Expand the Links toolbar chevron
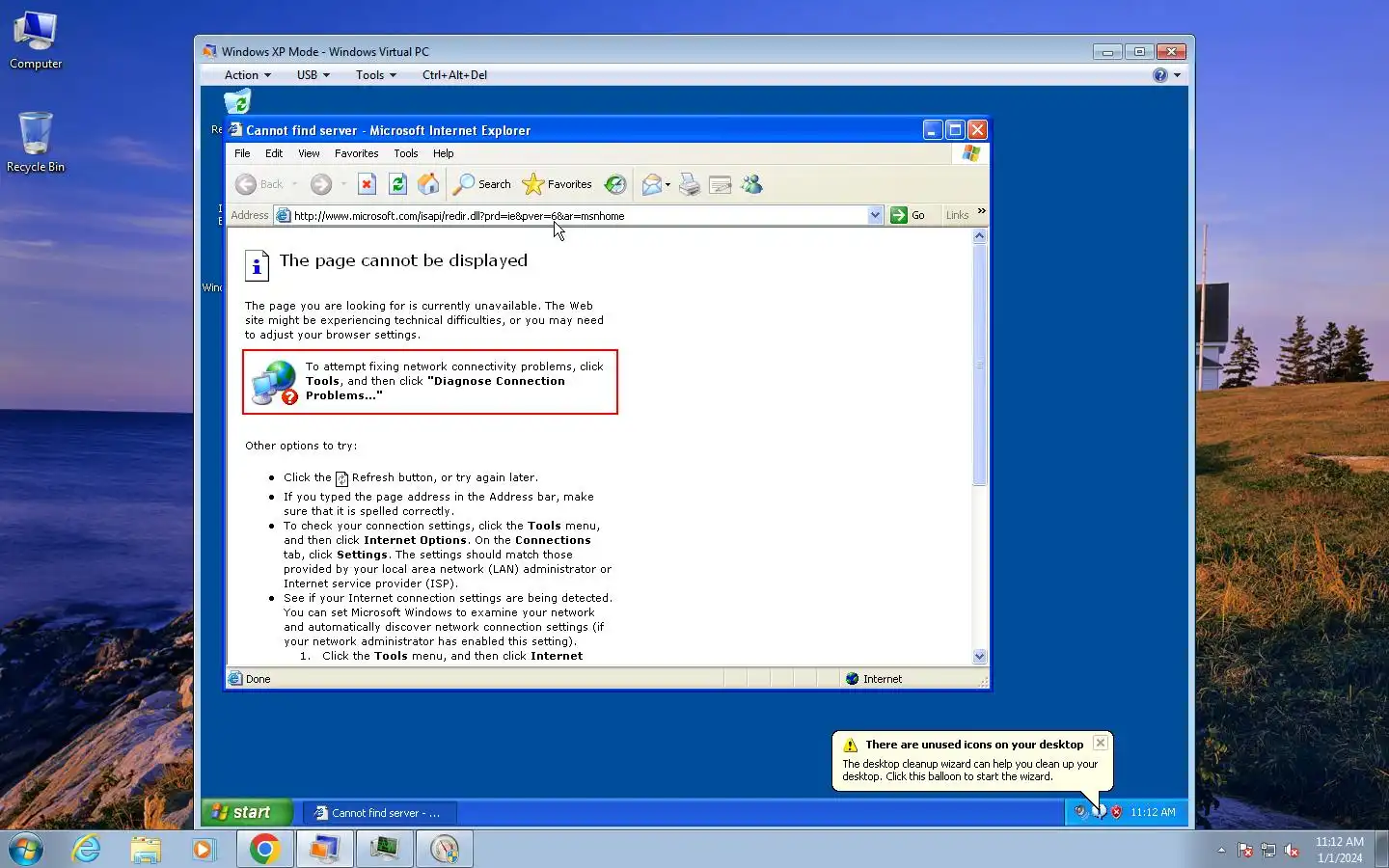The height and width of the screenshot is (868, 1389). pos(982,211)
